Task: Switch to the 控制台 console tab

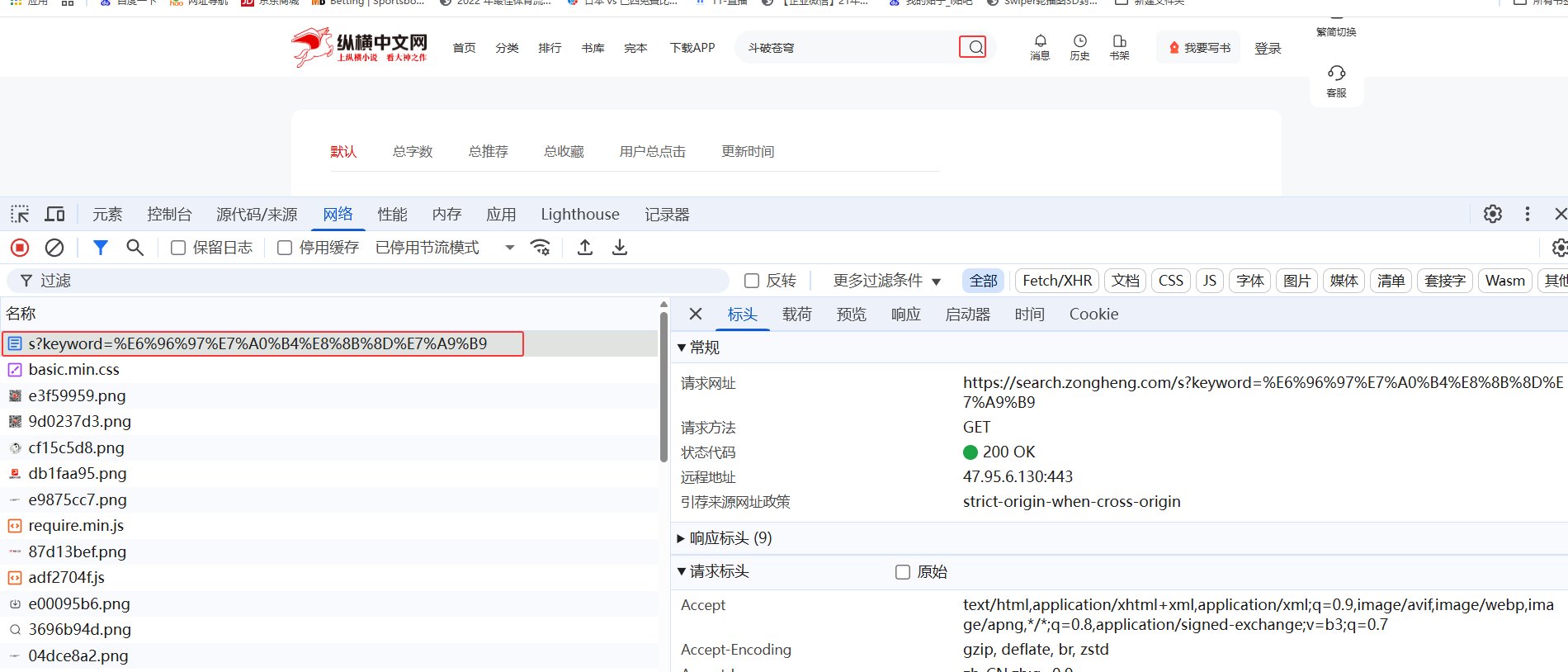Action: tap(169, 215)
